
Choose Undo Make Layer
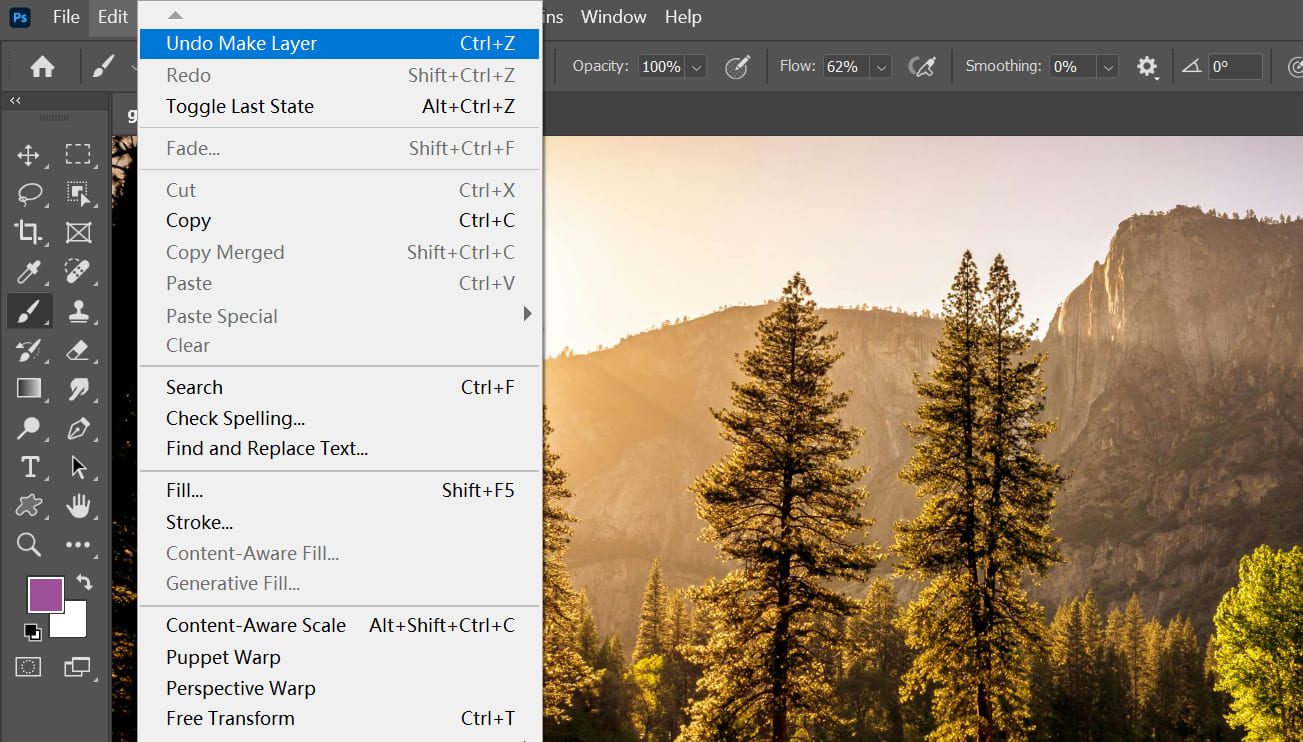click(x=241, y=43)
